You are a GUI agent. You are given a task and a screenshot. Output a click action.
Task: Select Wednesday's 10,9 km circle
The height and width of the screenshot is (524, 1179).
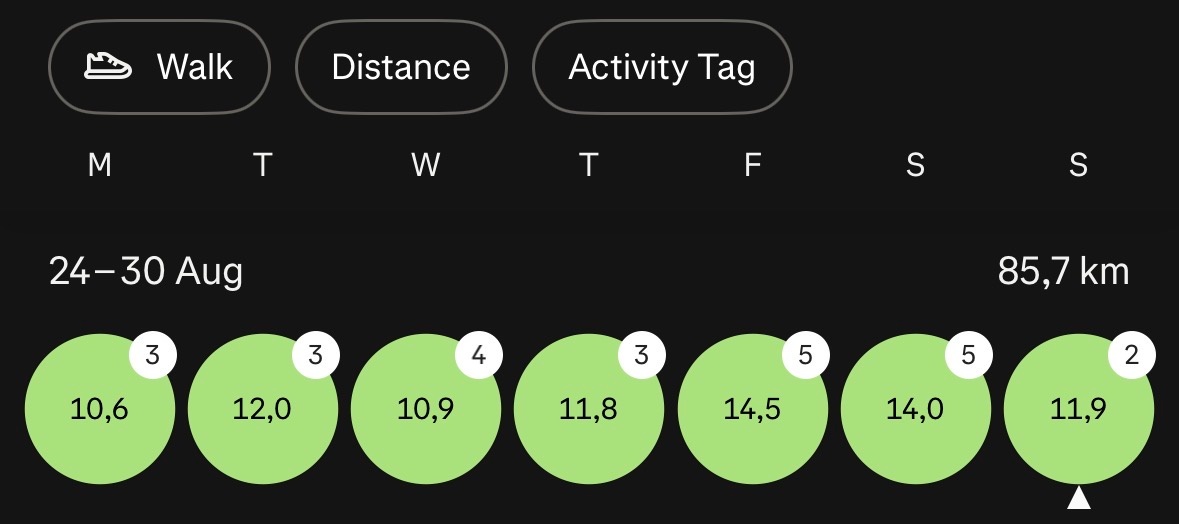(426, 409)
